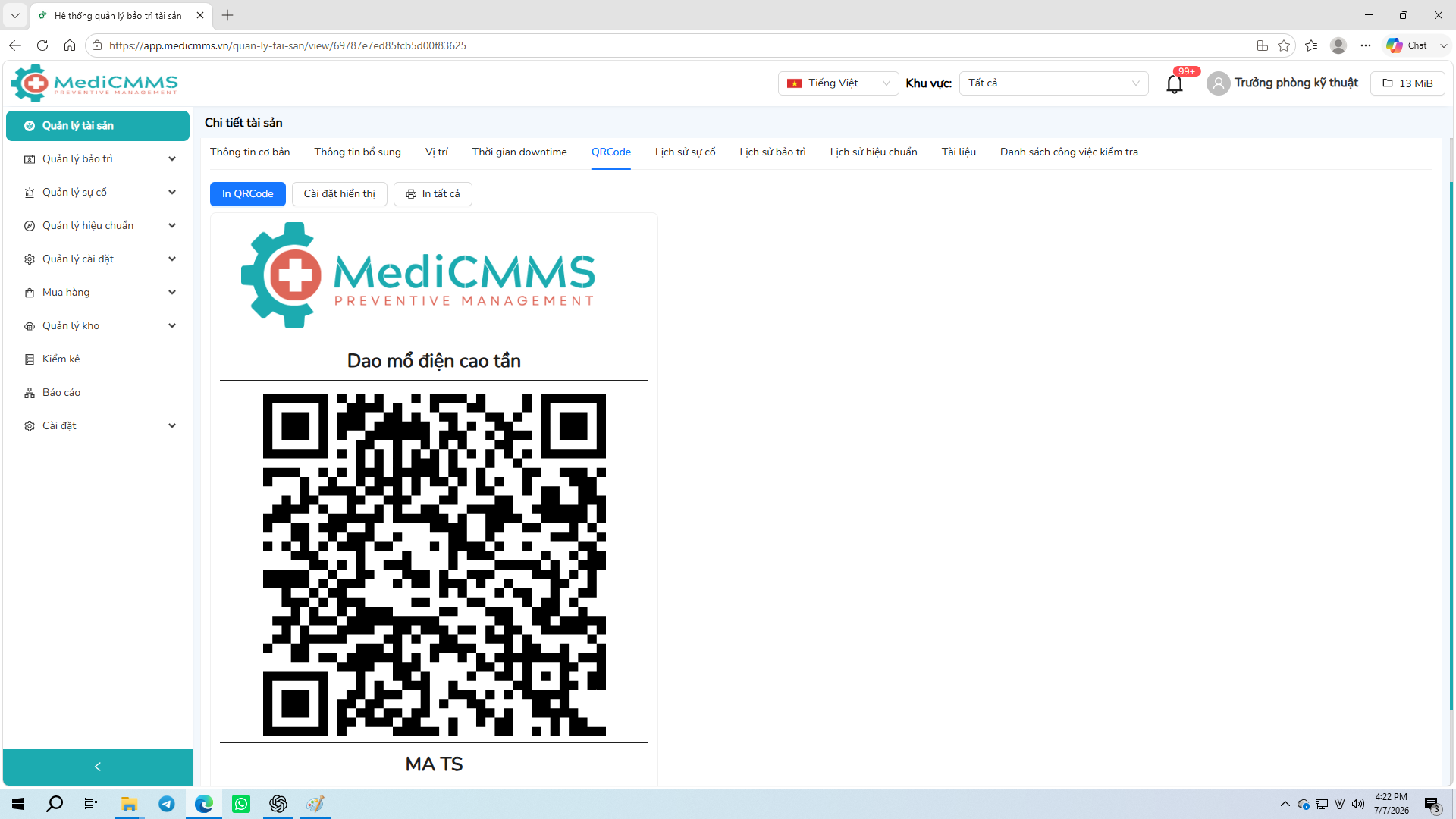Viewport: 1456px width, 819px height.
Task: Expand Quản lý kho chevron
Action: tap(172, 326)
